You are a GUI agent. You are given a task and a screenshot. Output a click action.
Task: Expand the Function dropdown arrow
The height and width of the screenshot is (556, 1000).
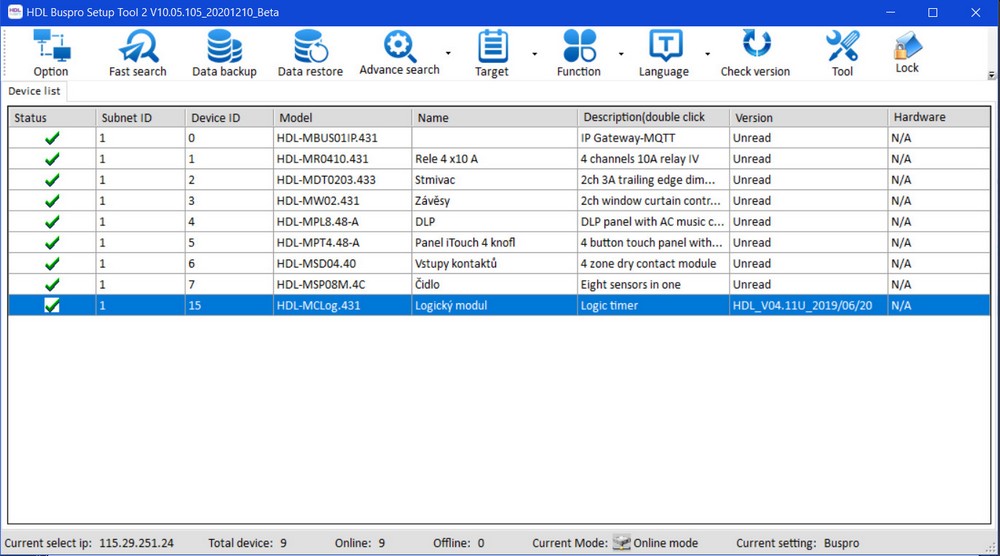(x=621, y=54)
